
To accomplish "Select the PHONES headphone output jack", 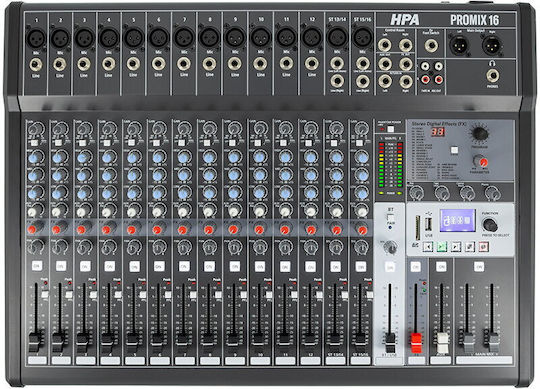I will tap(492, 75).
